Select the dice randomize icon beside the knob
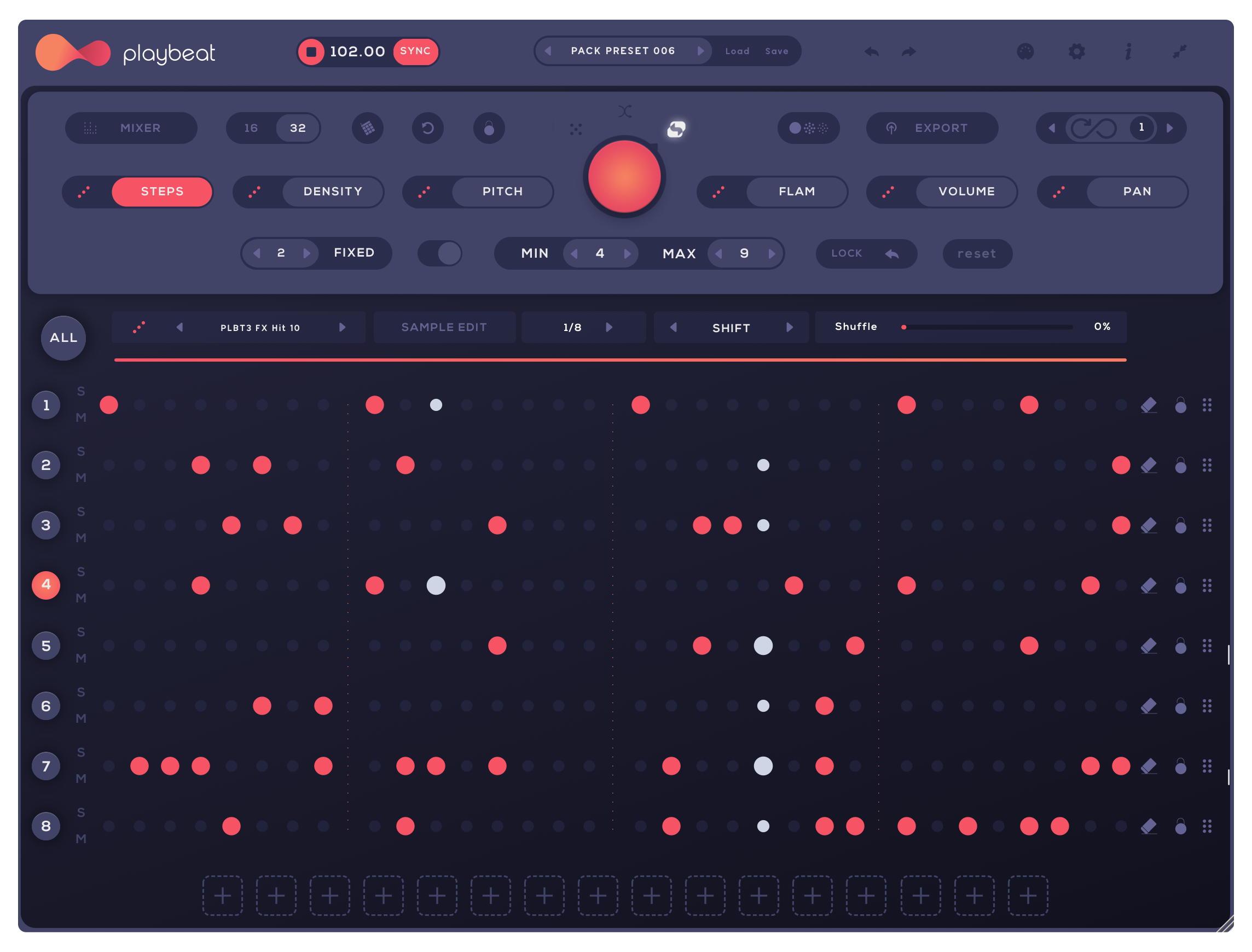 (576, 130)
